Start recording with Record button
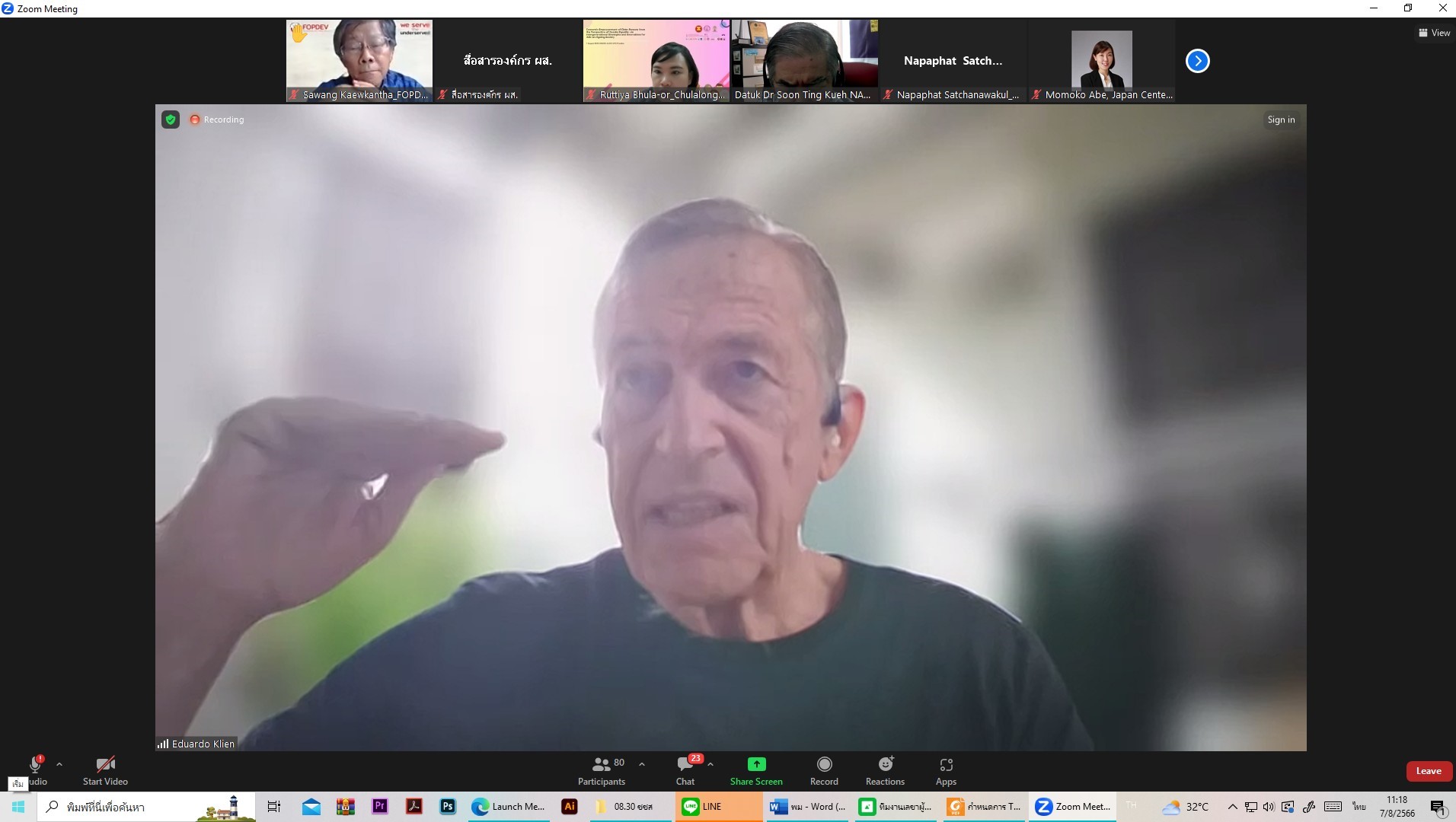 [x=824, y=770]
